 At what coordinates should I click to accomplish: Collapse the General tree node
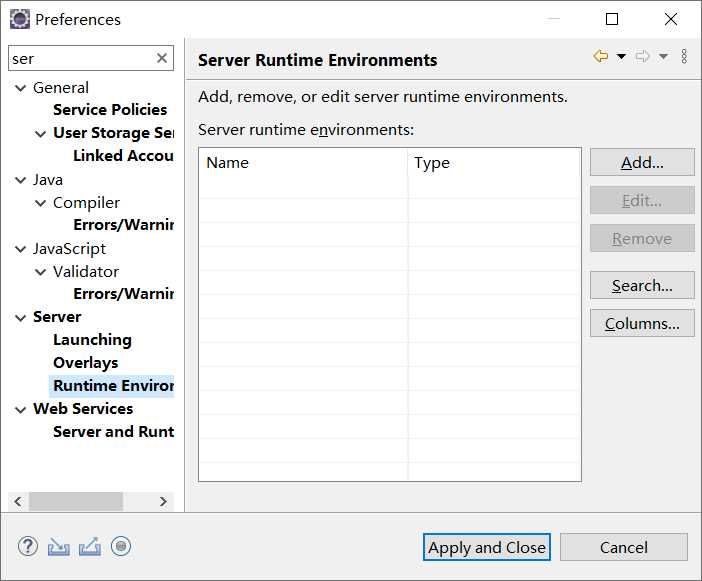20,88
